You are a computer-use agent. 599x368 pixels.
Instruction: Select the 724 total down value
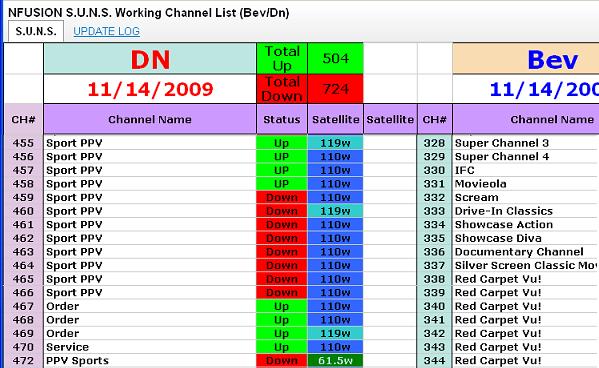point(335,89)
